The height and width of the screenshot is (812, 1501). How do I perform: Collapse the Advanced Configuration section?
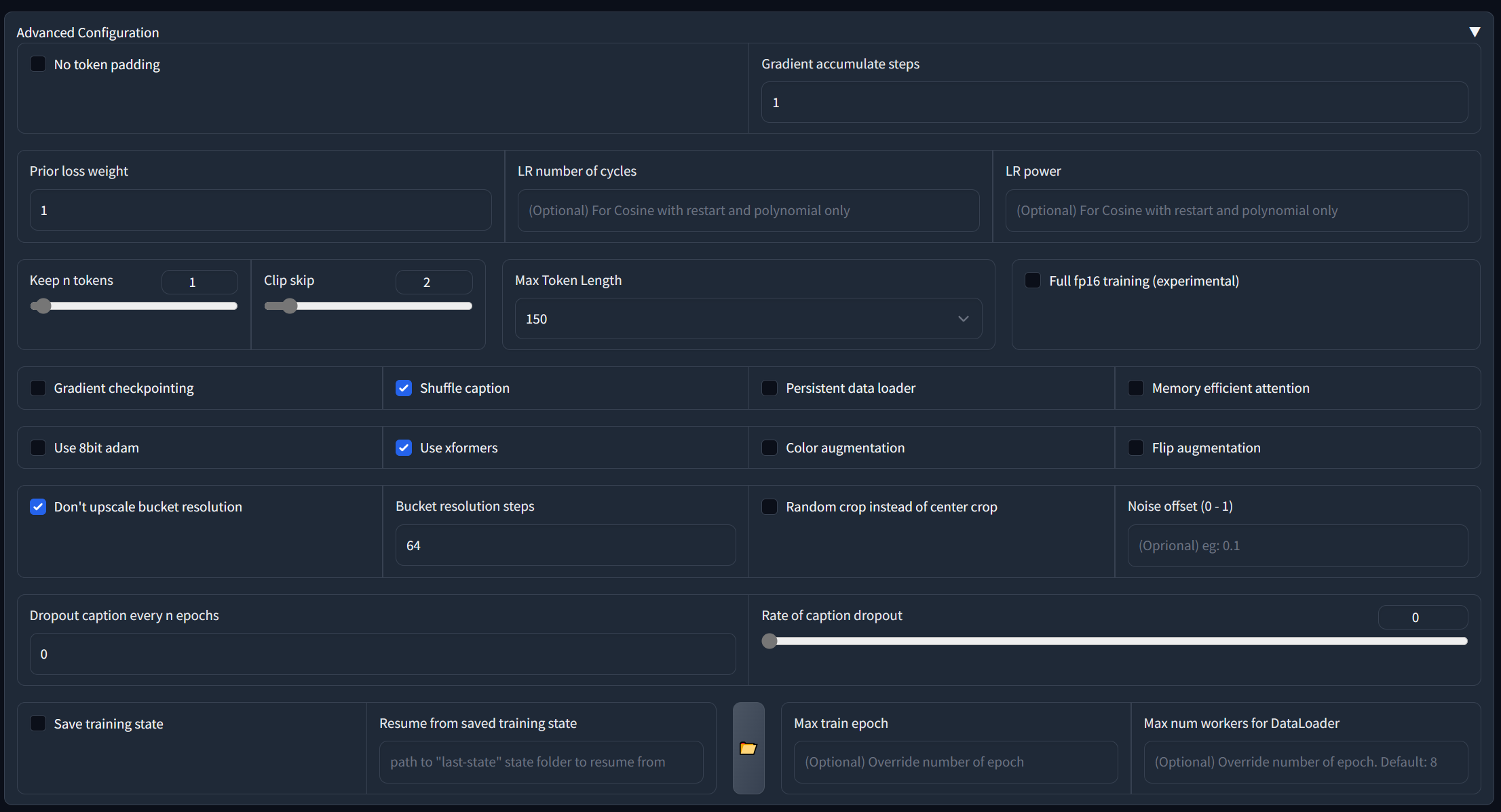click(x=1474, y=32)
